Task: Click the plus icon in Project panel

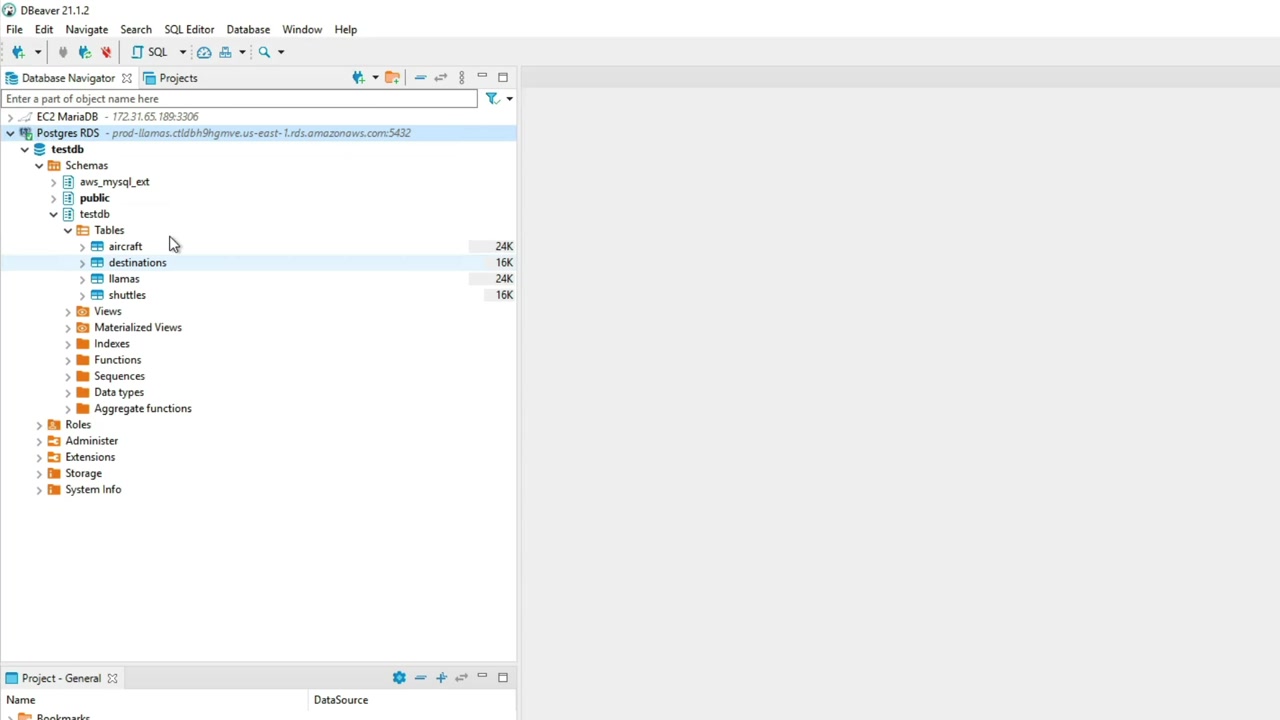Action: [441, 678]
